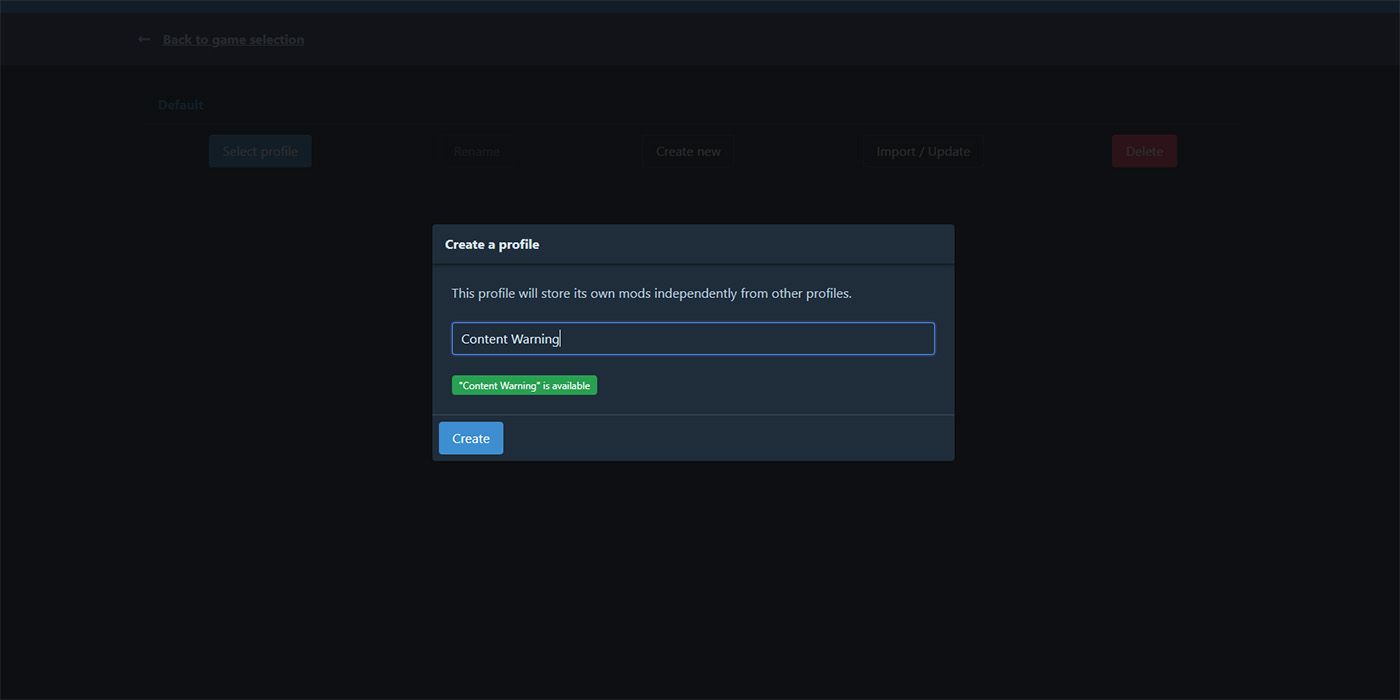The height and width of the screenshot is (700, 1400).
Task: Click the Import / Update button
Action: [x=923, y=151]
